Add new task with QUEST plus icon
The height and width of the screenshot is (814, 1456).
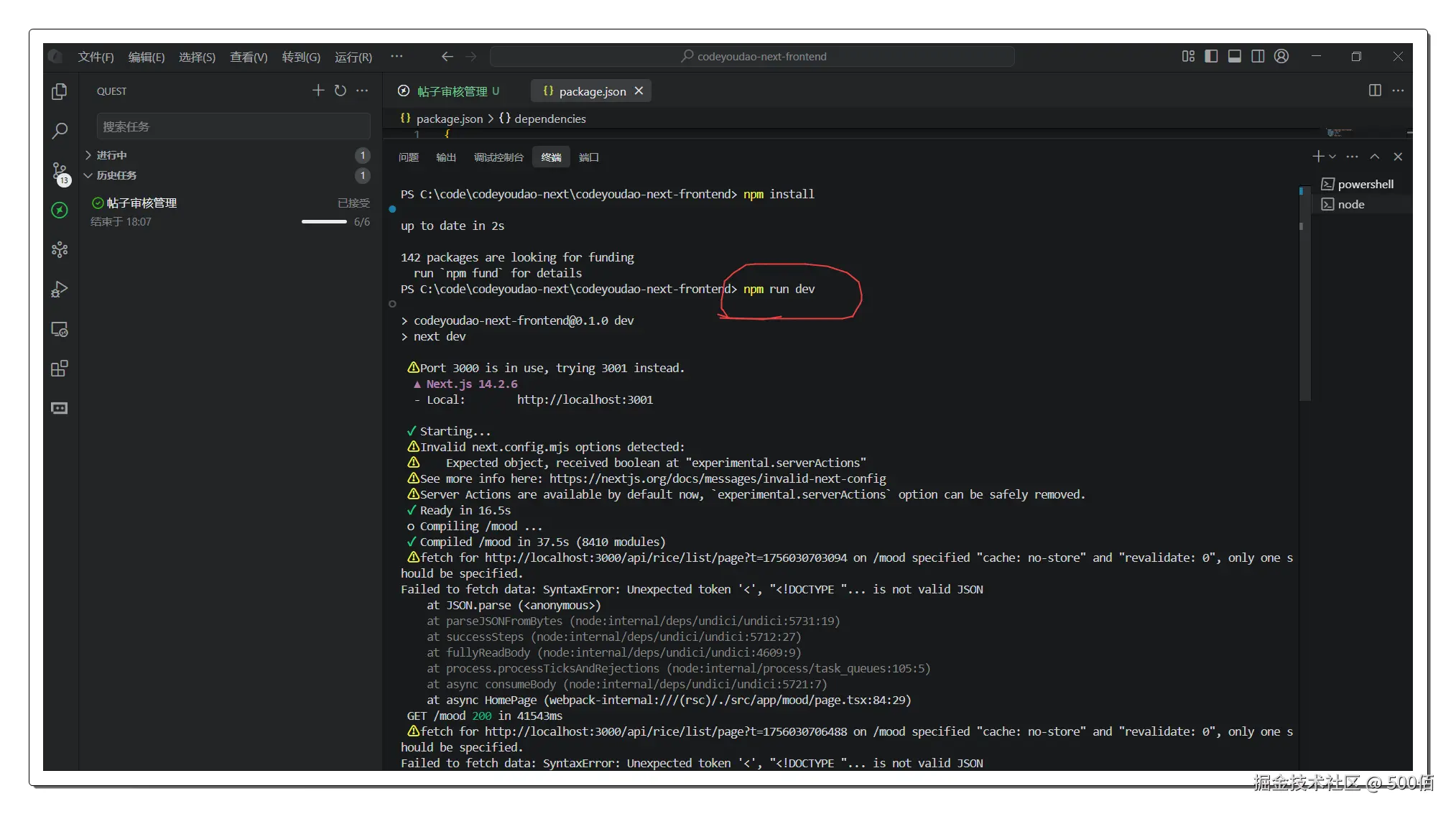(318, 91)
